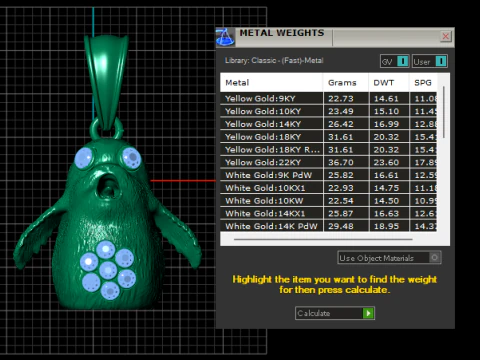Click the SPG column header
480x360 pixels.
(x=423, y=83)
